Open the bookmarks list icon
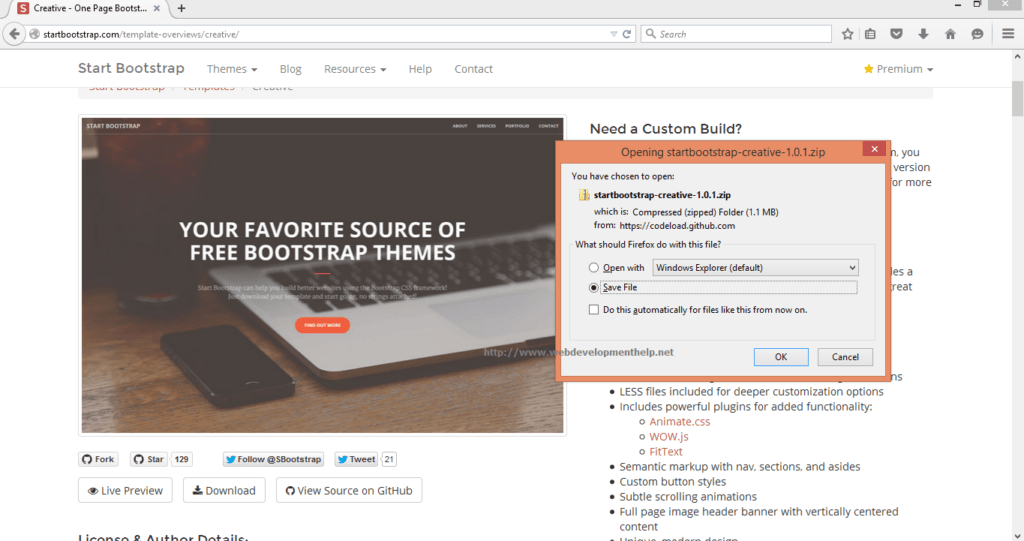This screenshot has height=541, width=1024. coord(871,34)
